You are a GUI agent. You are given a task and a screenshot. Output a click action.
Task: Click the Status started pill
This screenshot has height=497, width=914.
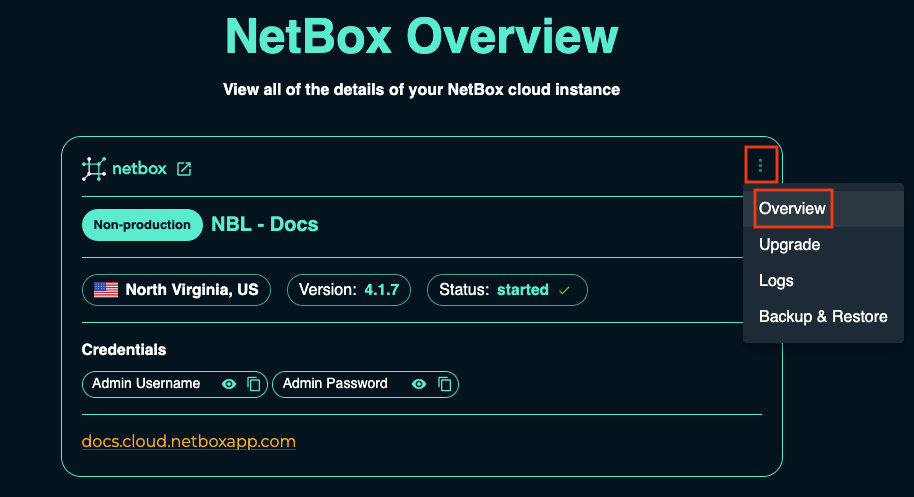point(507,290)
